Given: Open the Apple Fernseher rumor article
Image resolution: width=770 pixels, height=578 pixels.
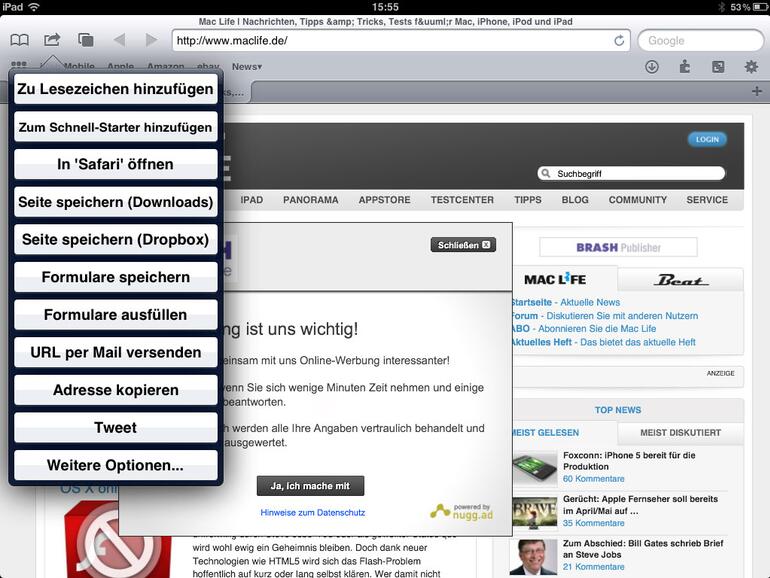Looking at the screenshot, I should [640, 505].
